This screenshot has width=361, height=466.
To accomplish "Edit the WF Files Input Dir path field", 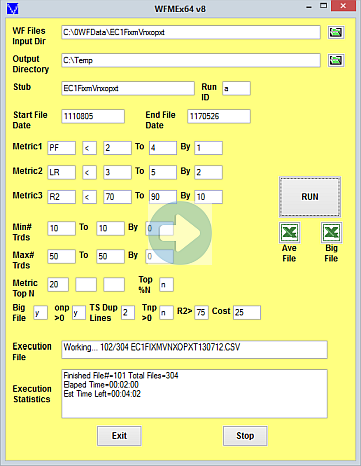I will (191, 32).
